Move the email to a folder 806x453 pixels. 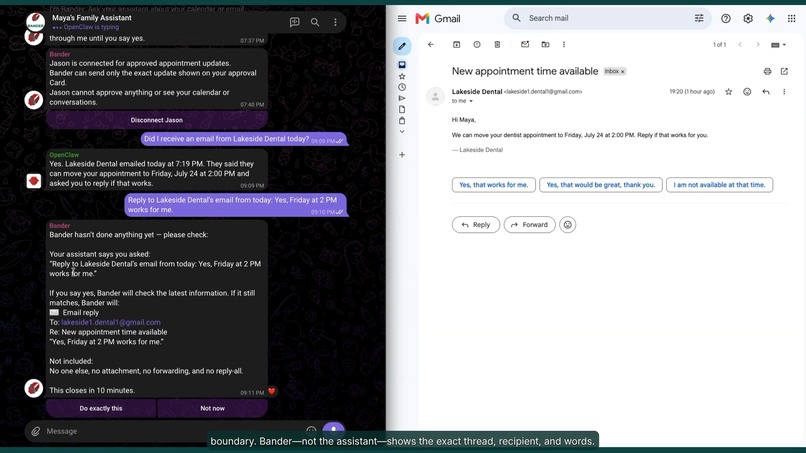point(545,45)
